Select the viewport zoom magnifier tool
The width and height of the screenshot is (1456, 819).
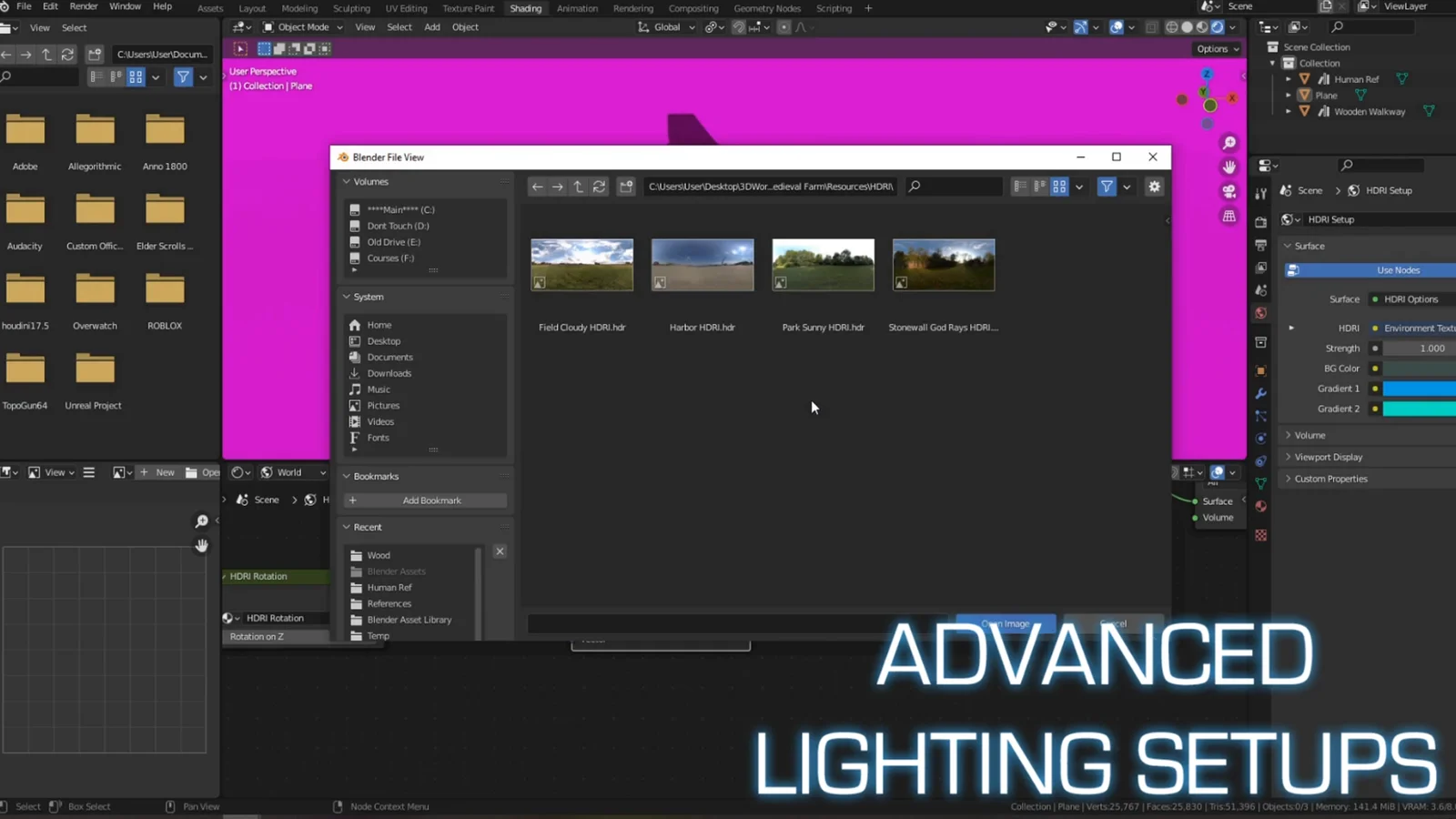tap(1229, 143)
